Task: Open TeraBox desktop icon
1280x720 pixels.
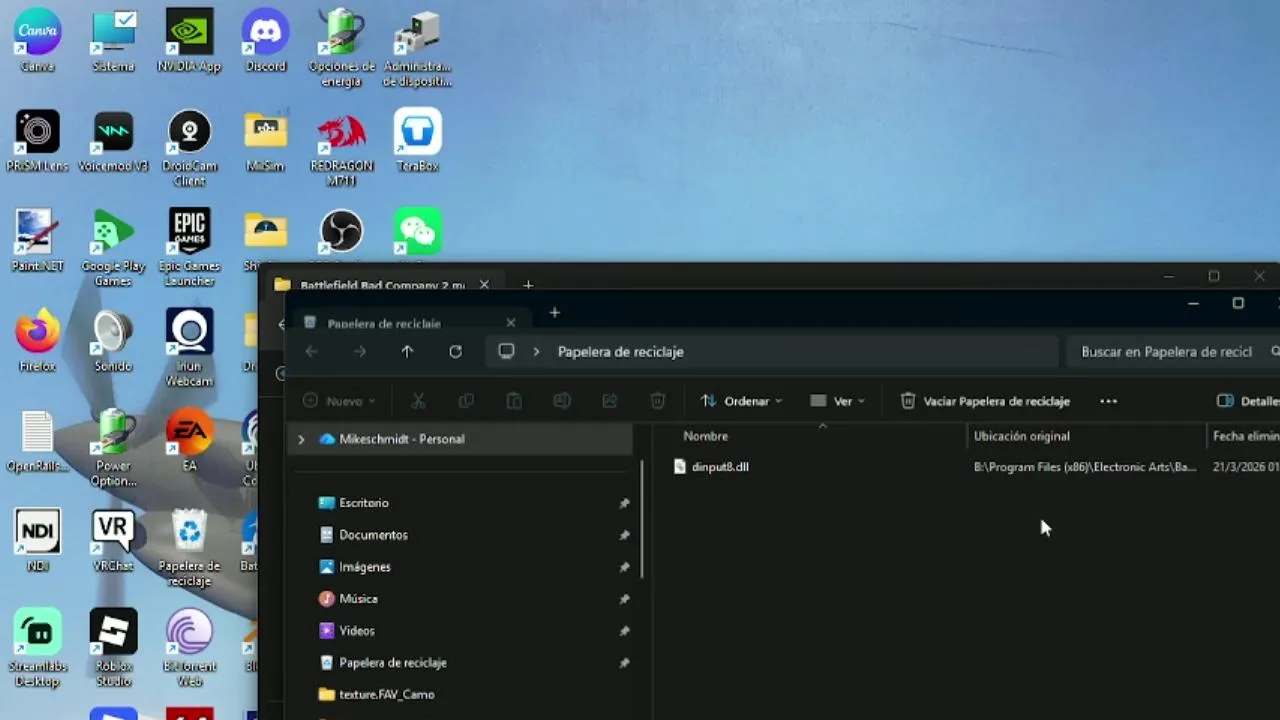Action: tap(417, 141)
